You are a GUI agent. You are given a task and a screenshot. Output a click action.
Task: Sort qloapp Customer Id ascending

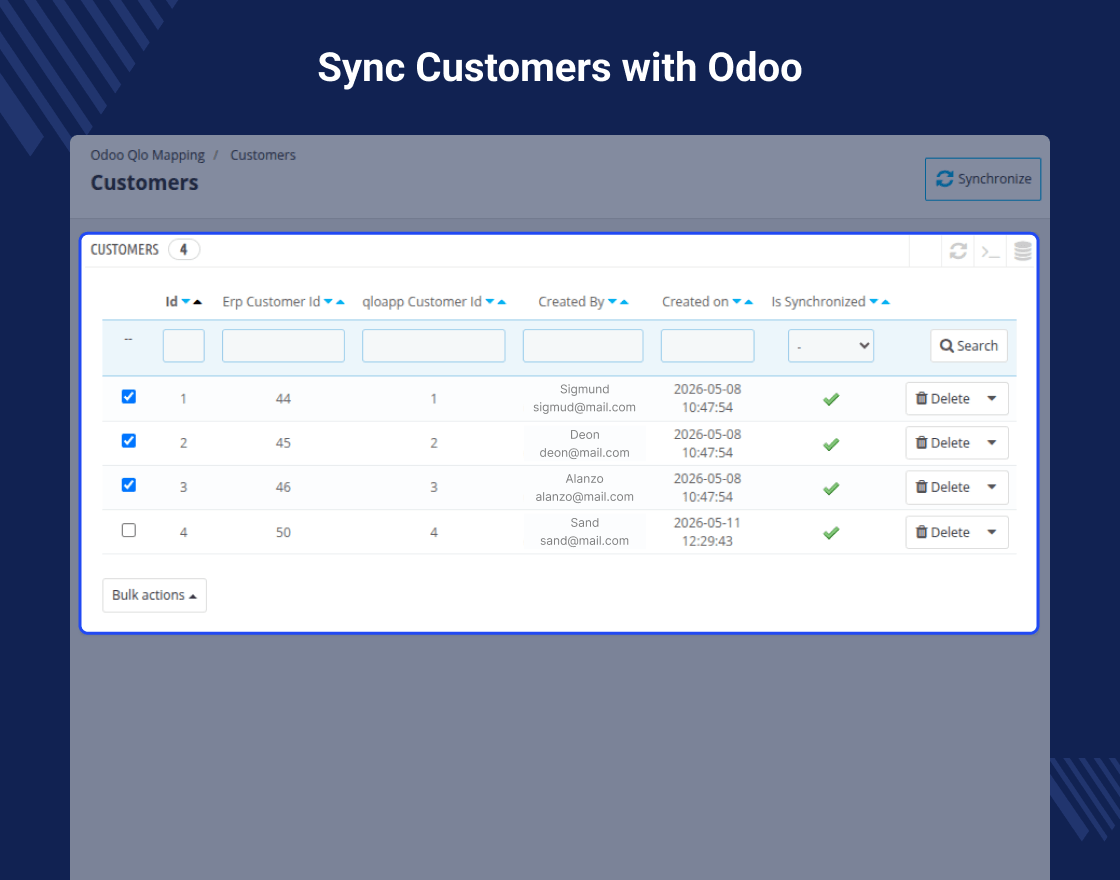(x=502, y=302)
